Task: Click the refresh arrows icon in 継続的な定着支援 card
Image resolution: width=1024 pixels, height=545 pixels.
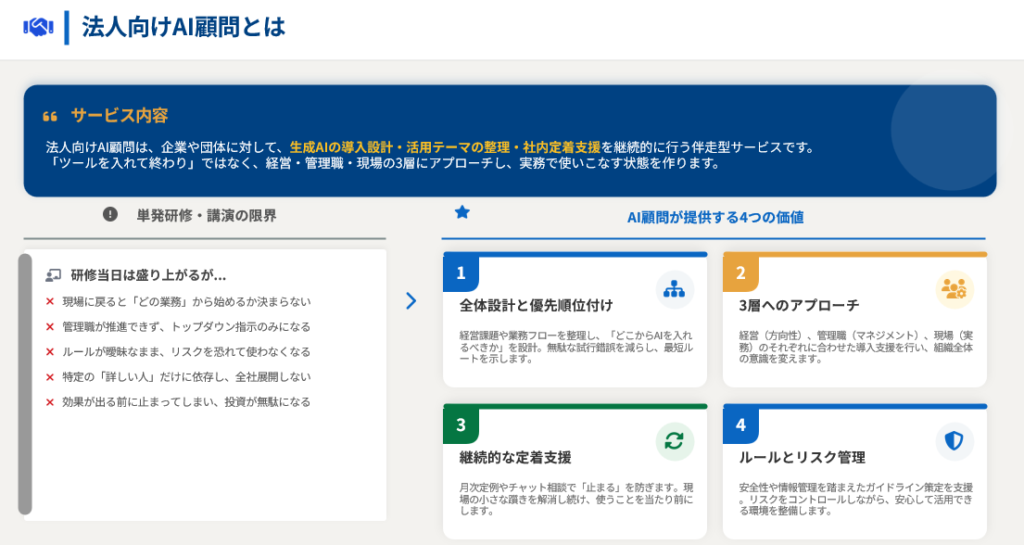Action: (674, 441)
